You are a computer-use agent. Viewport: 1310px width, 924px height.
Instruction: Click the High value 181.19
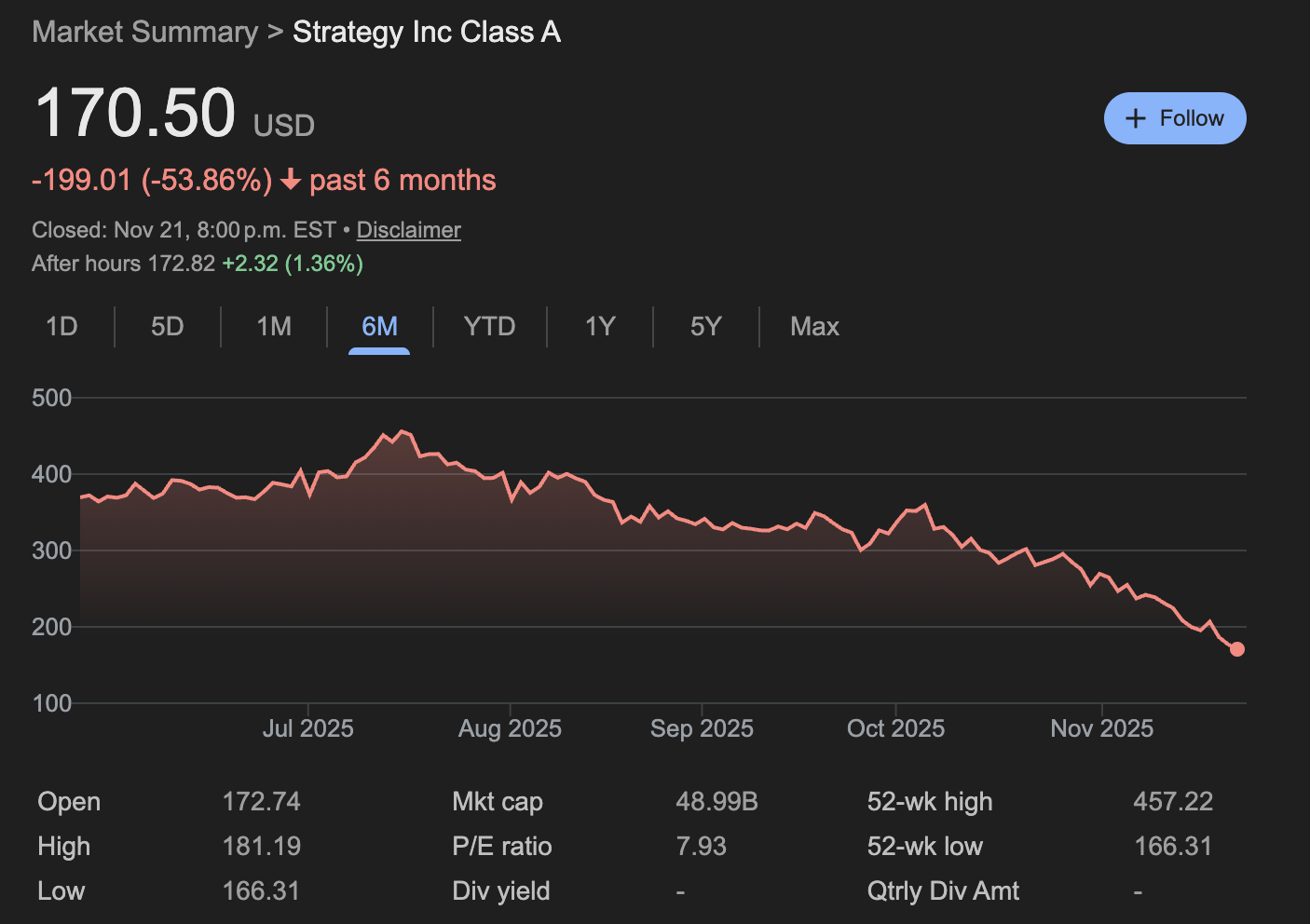click(262, 847)
